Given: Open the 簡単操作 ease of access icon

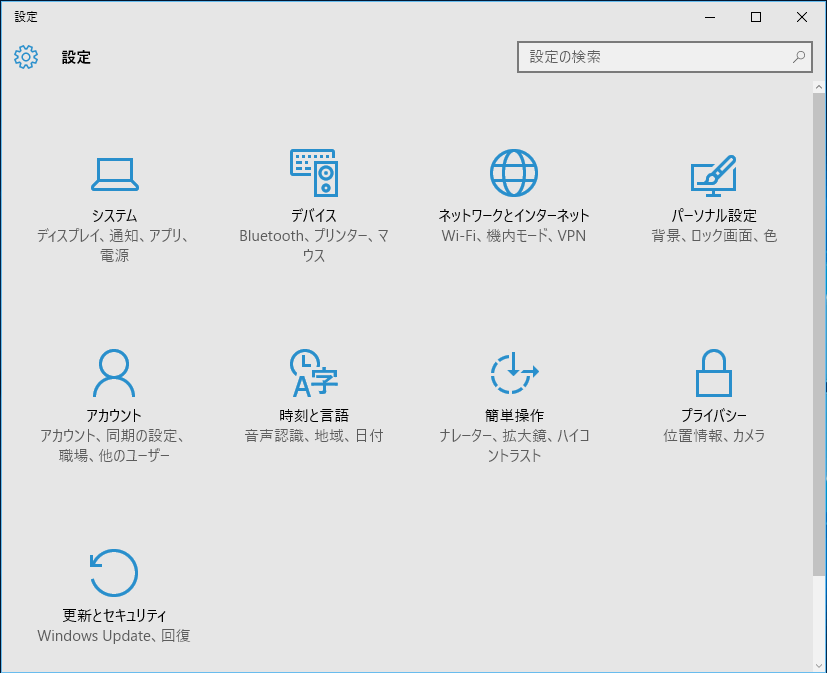Looking at the screenshot, I should [x=514, y=373].
